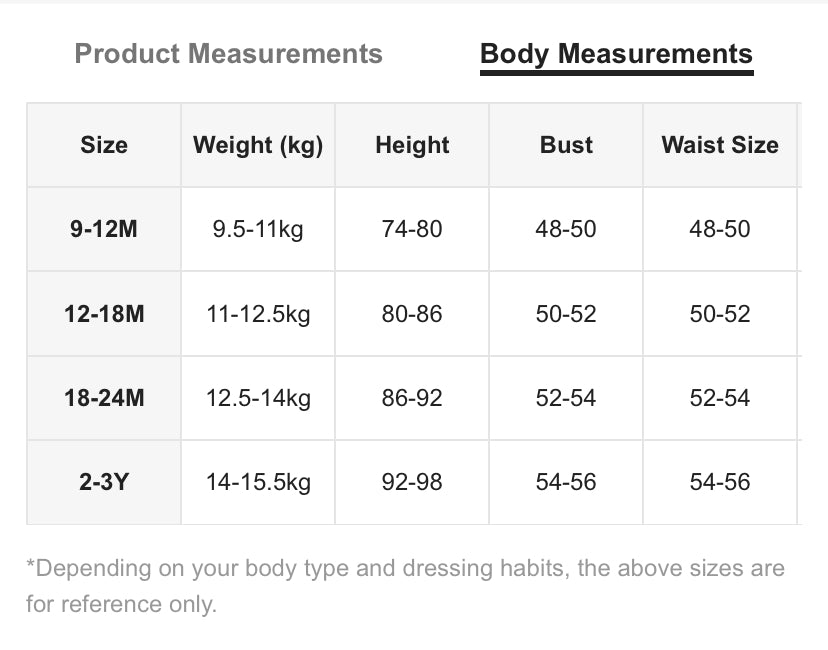Select the Body Measurements tab
Viewport: 828px width, 650px height.
coord(616,54)
